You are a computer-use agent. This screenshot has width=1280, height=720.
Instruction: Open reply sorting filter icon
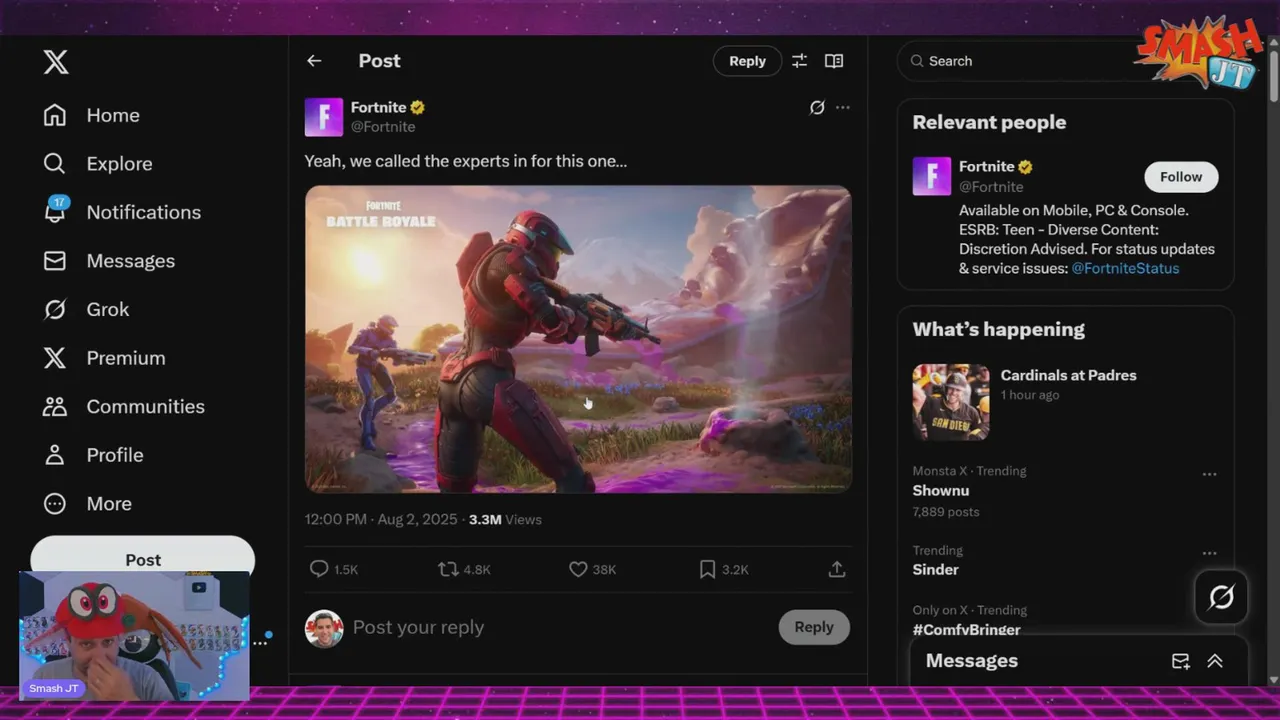coord(799,61)
